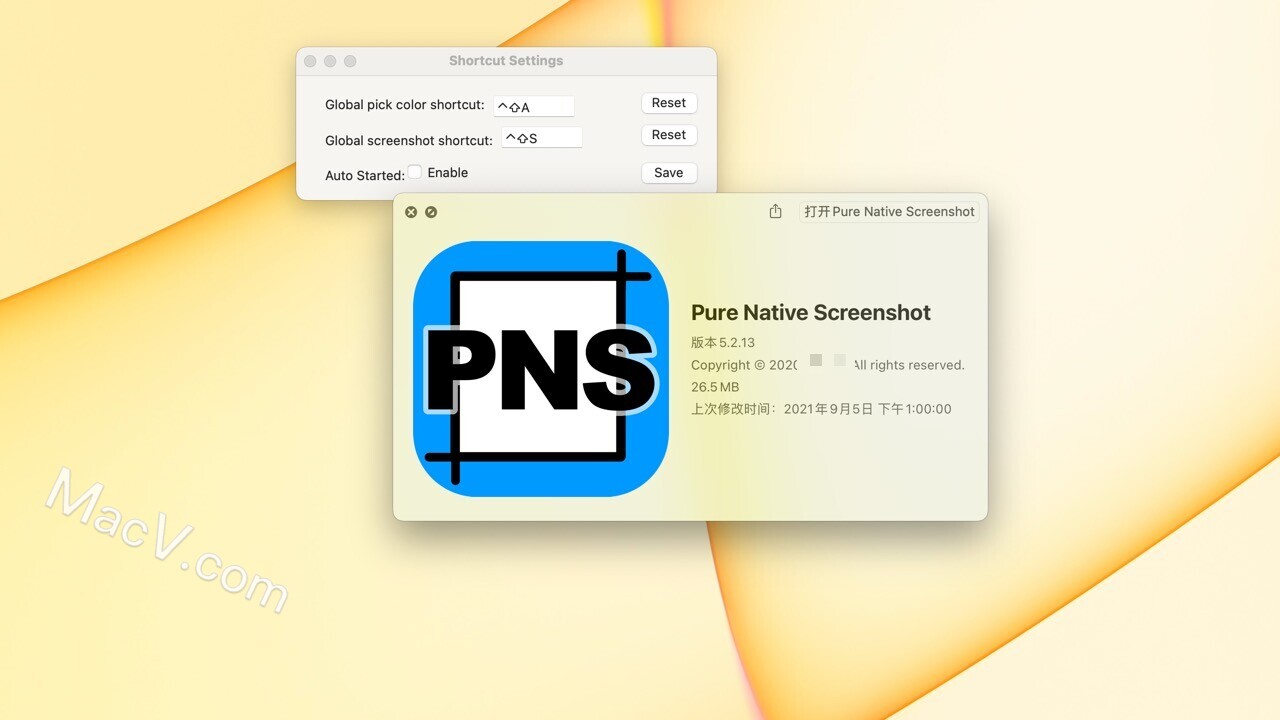1280x720 pixels.
Task: Click the 26.5 MB file size
Action: (715, 387)
